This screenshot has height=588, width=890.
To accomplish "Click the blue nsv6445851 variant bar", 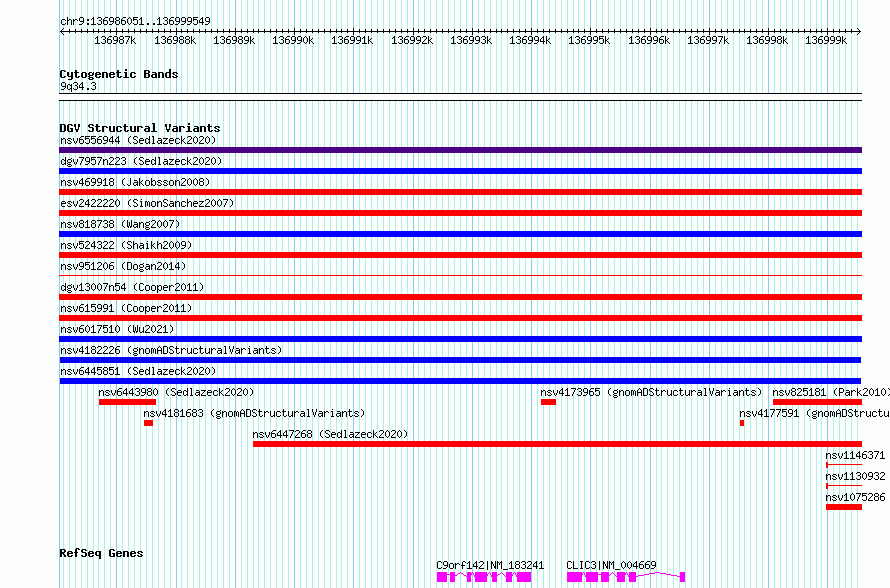I will (x=460, y=381).
